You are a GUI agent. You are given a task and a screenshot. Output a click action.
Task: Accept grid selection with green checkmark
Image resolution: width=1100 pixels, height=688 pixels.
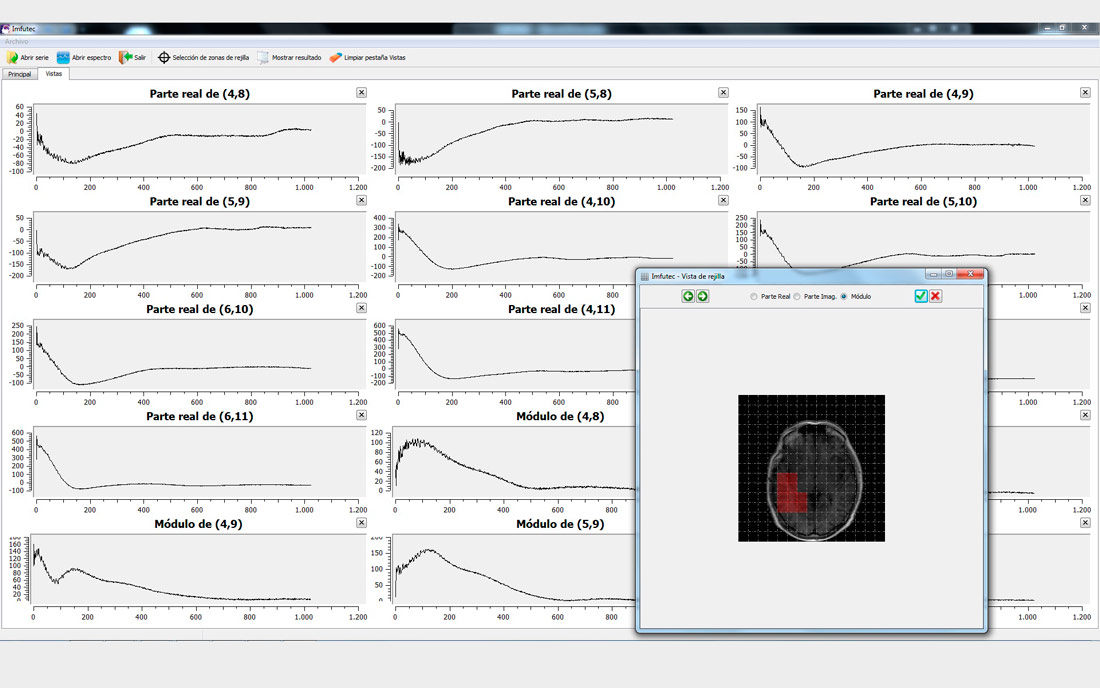pos(921,296)
